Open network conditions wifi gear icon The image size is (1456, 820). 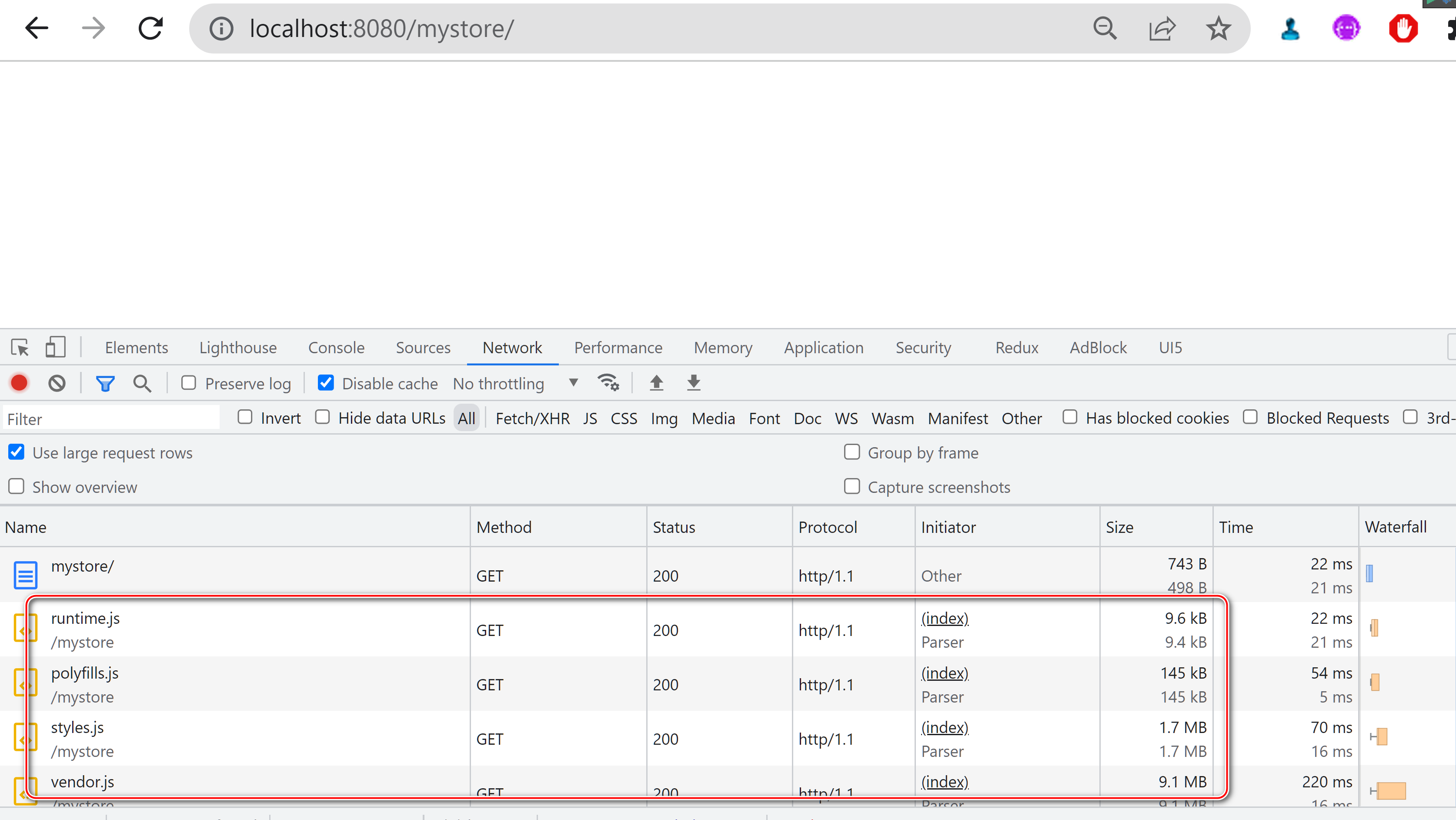pyautogui.click(x=608, y=383)
